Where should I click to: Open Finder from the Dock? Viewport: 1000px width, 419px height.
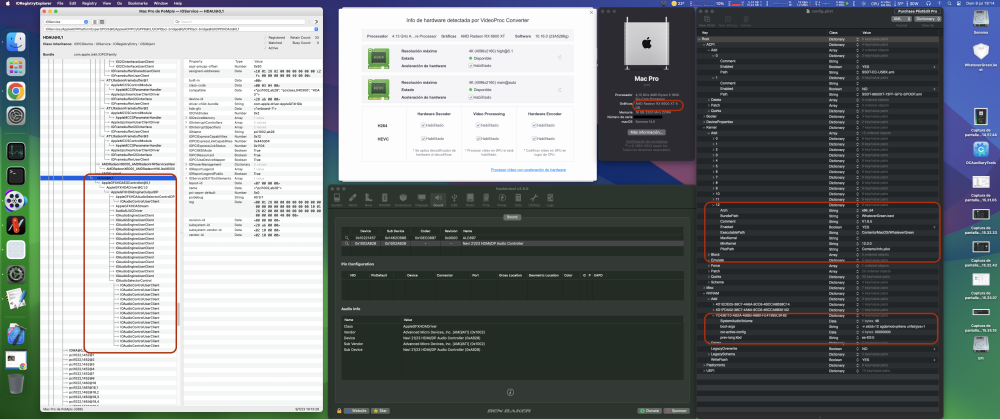click(x=16, y=42)
